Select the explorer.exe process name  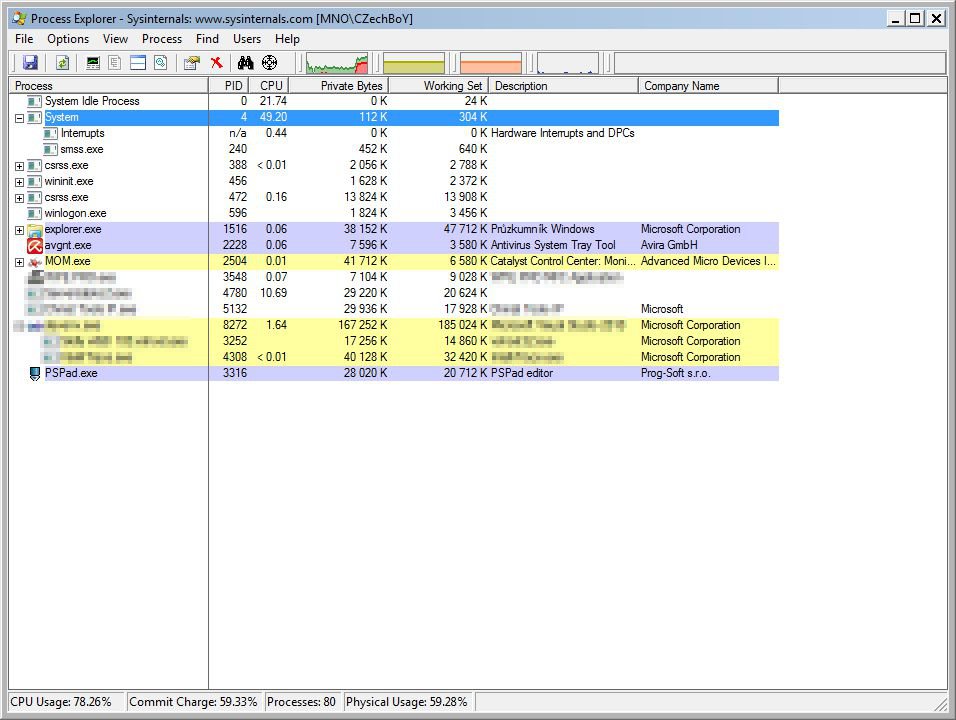tap(73, 229)
